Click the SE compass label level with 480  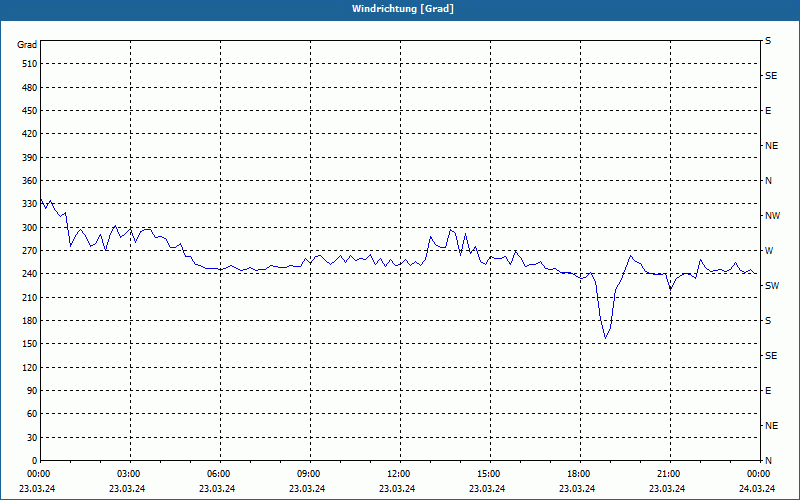(x=771, y=76)
